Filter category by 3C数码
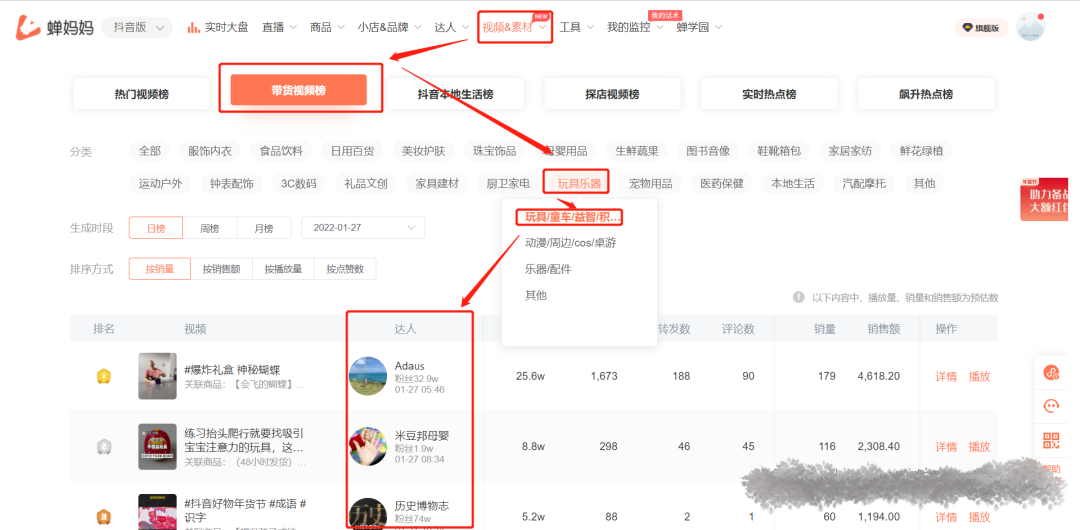 tap(299, 183)
